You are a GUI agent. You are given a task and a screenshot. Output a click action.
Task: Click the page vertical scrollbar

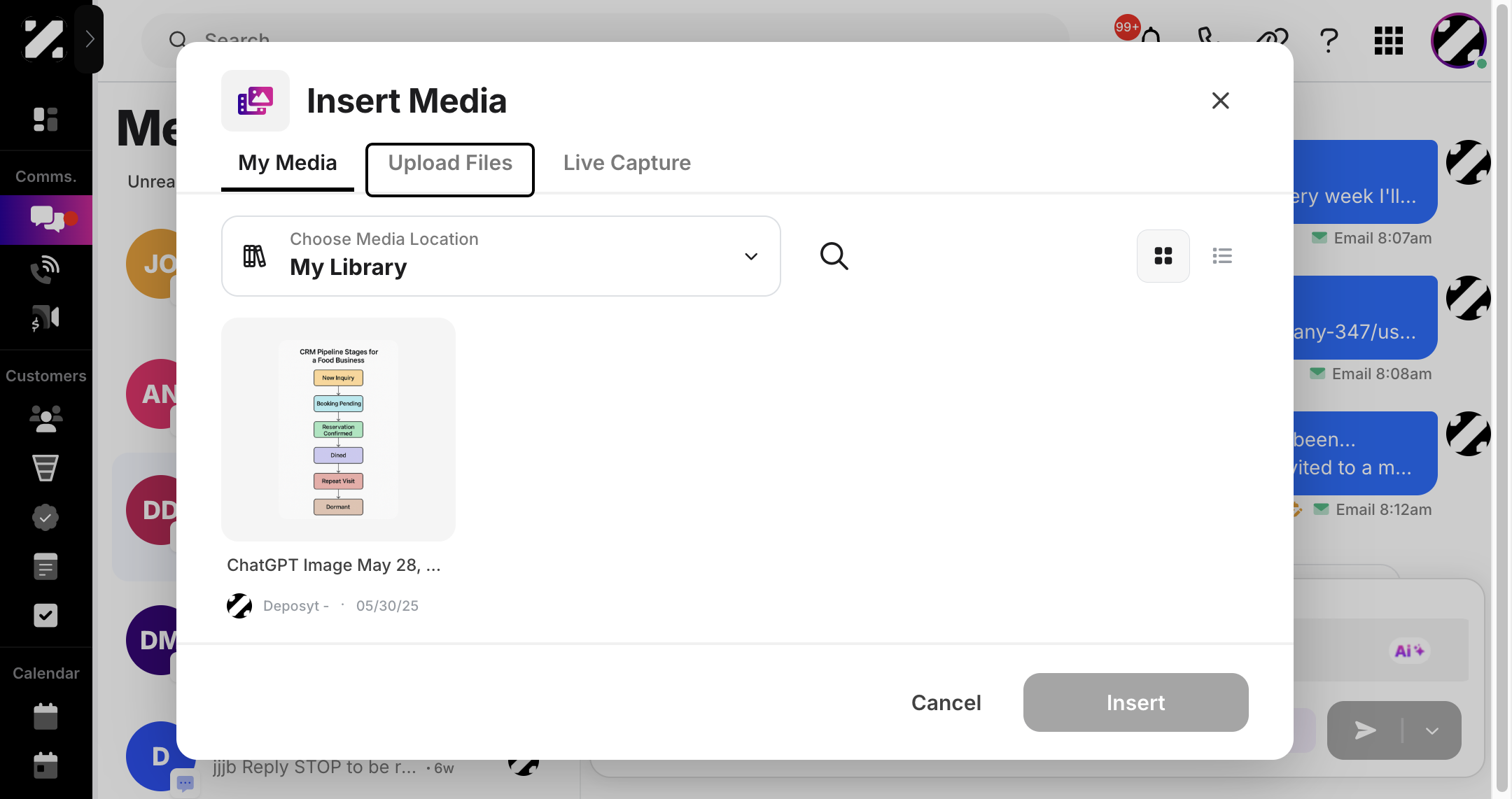[1502, 399]
